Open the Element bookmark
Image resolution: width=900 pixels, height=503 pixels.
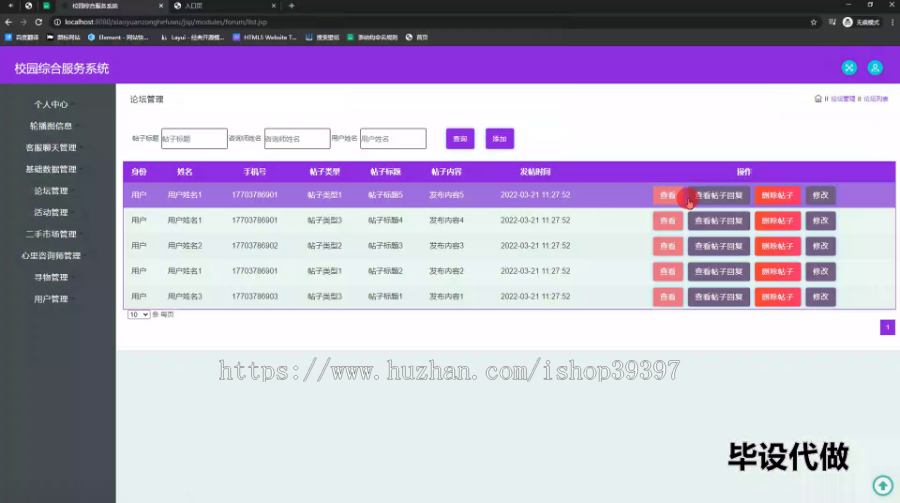(118, 37)
